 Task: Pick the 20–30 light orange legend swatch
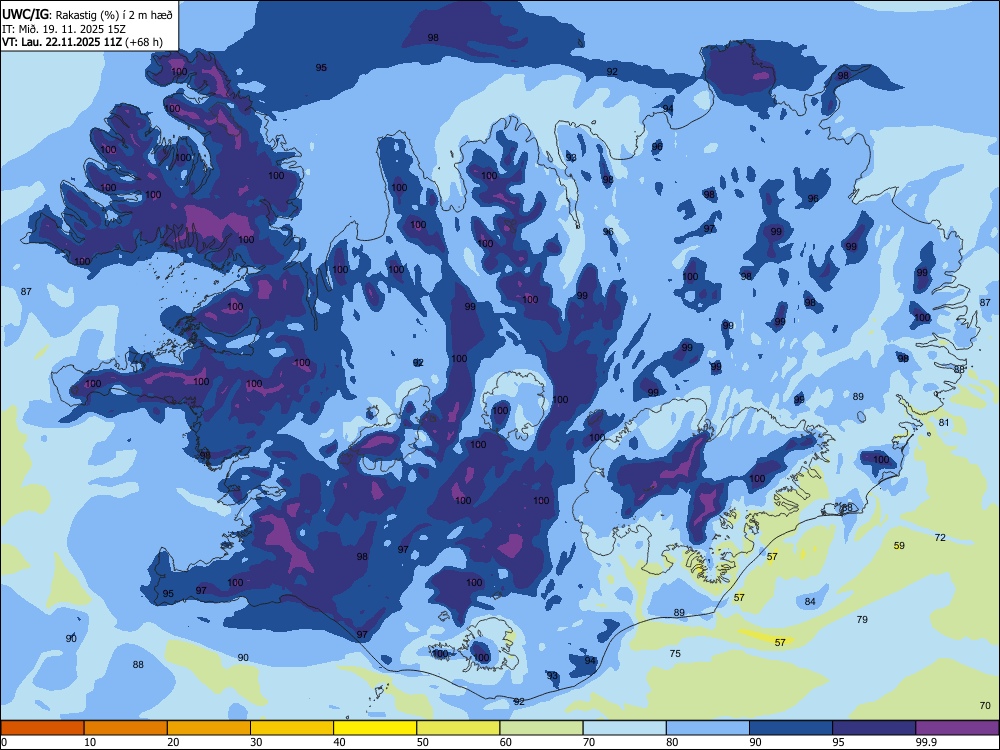(x=209, y=728)
